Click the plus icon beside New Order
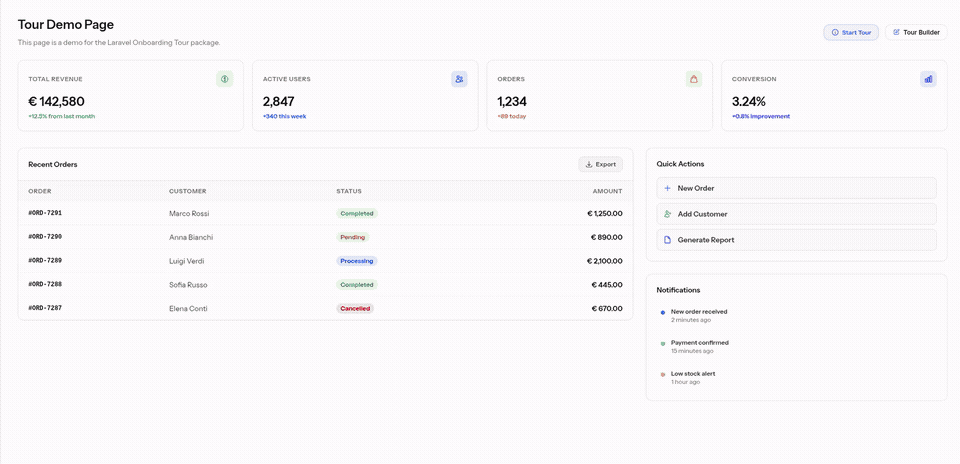Image resolution: width=960 pixels, height=464 pixels. (x=667, y=189)
